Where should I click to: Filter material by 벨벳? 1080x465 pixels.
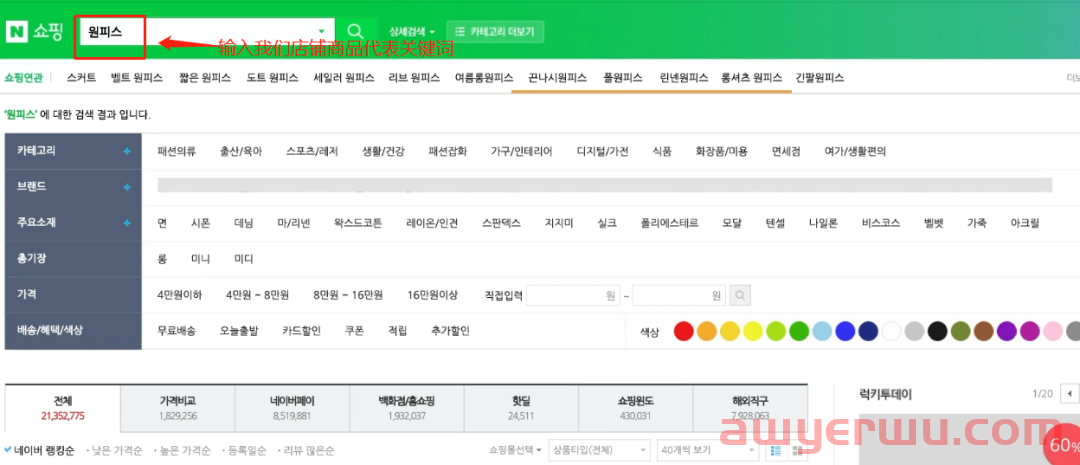click(933, 223)
